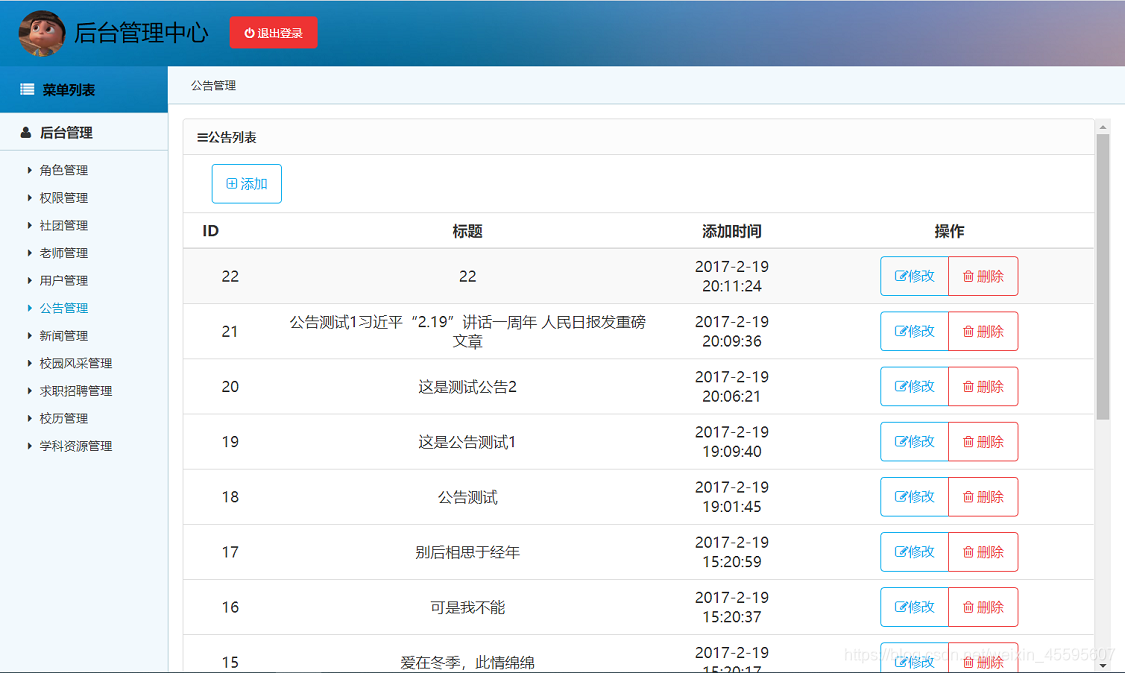Click 删除 for 公告测试 row 18
This screenshot has height=673, width=1125.
tap(983, 497)
